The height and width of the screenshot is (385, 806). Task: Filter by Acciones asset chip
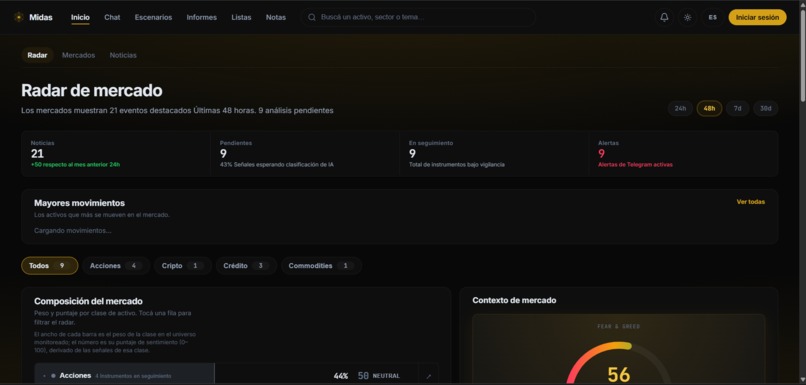pos(116,266)
